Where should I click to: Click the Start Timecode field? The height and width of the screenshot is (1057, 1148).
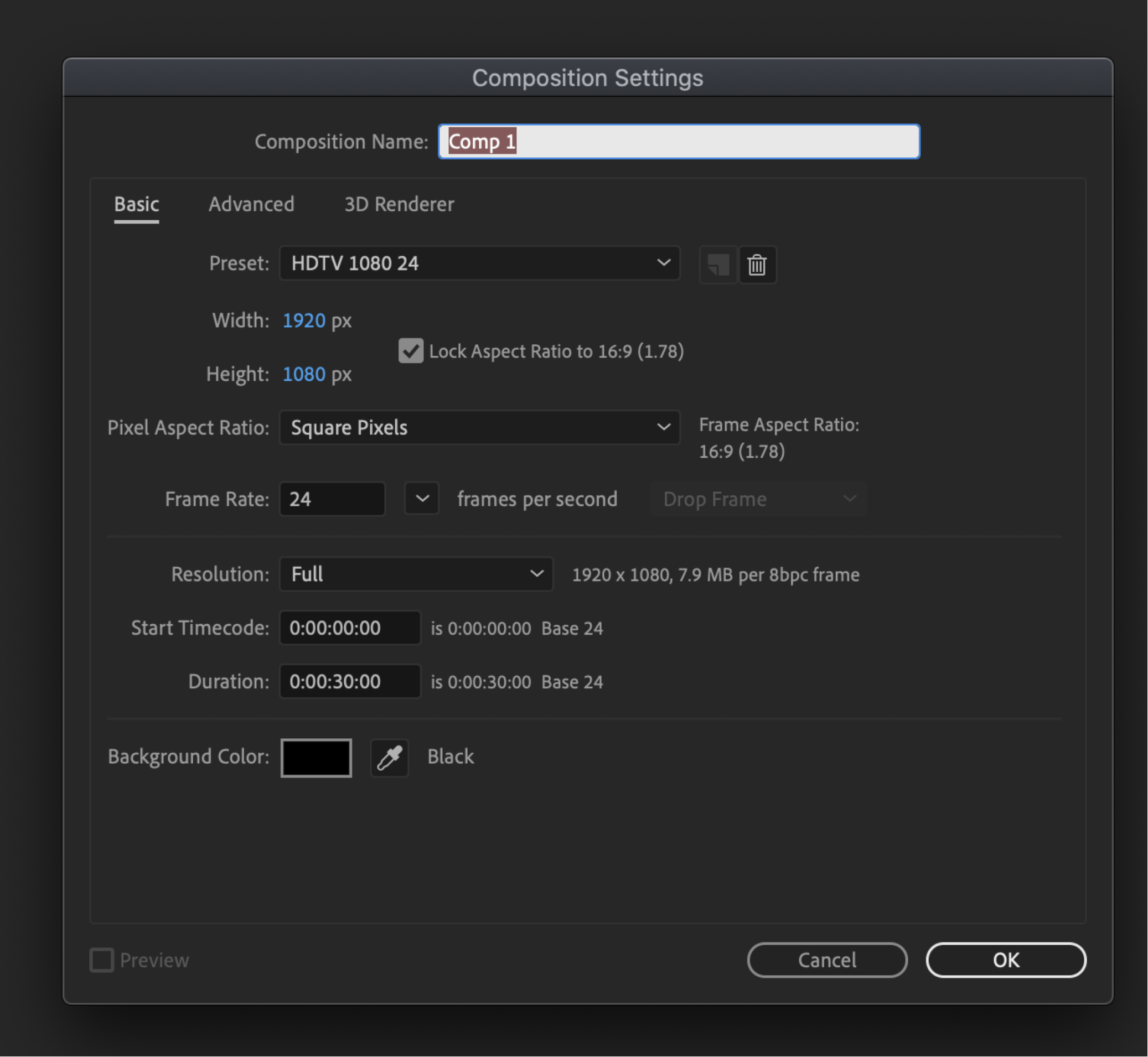click(x=350, y=628)
